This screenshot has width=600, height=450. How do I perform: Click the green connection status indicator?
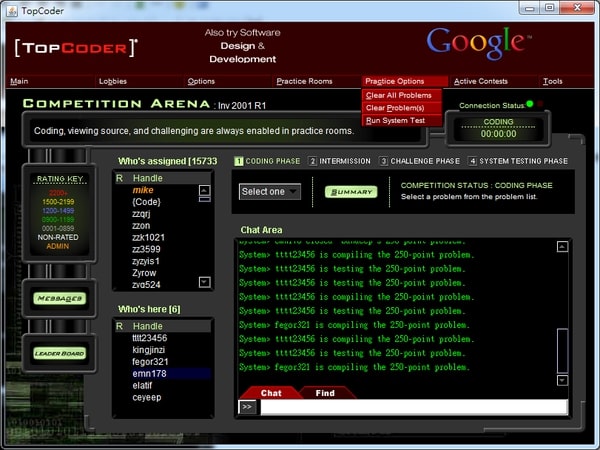click(x=530, y=104)
